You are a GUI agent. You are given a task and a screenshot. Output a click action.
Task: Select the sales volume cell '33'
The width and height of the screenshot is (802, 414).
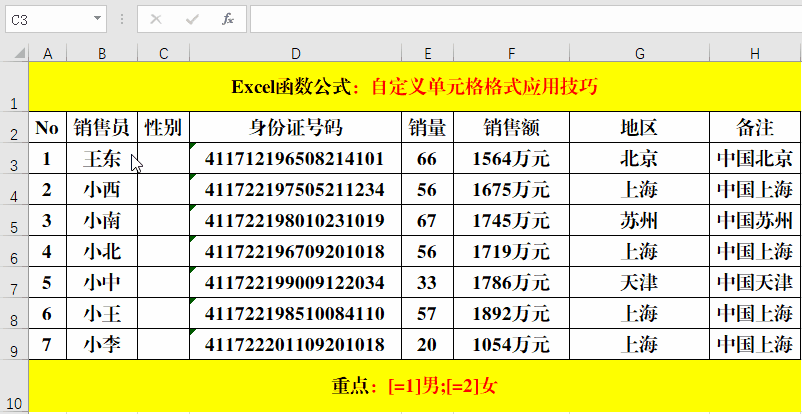point(428,282)
